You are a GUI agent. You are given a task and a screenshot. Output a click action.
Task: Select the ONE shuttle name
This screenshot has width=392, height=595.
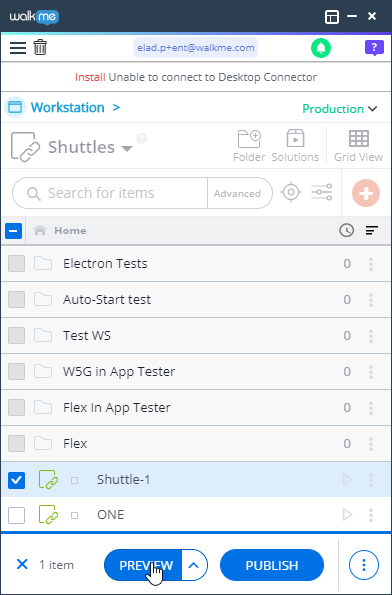coord(110,515)
